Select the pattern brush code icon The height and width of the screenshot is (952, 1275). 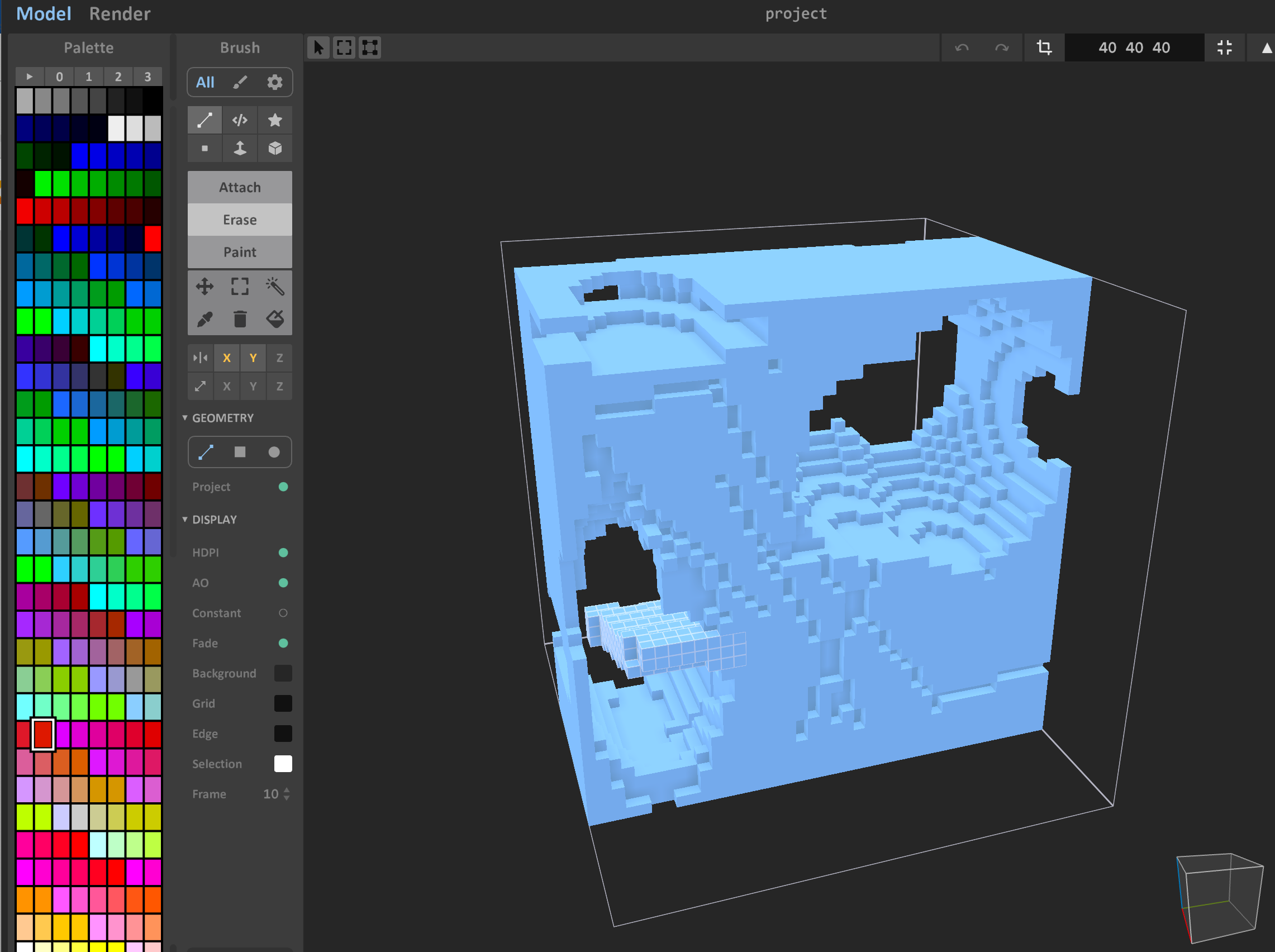(x=240, y=120)
